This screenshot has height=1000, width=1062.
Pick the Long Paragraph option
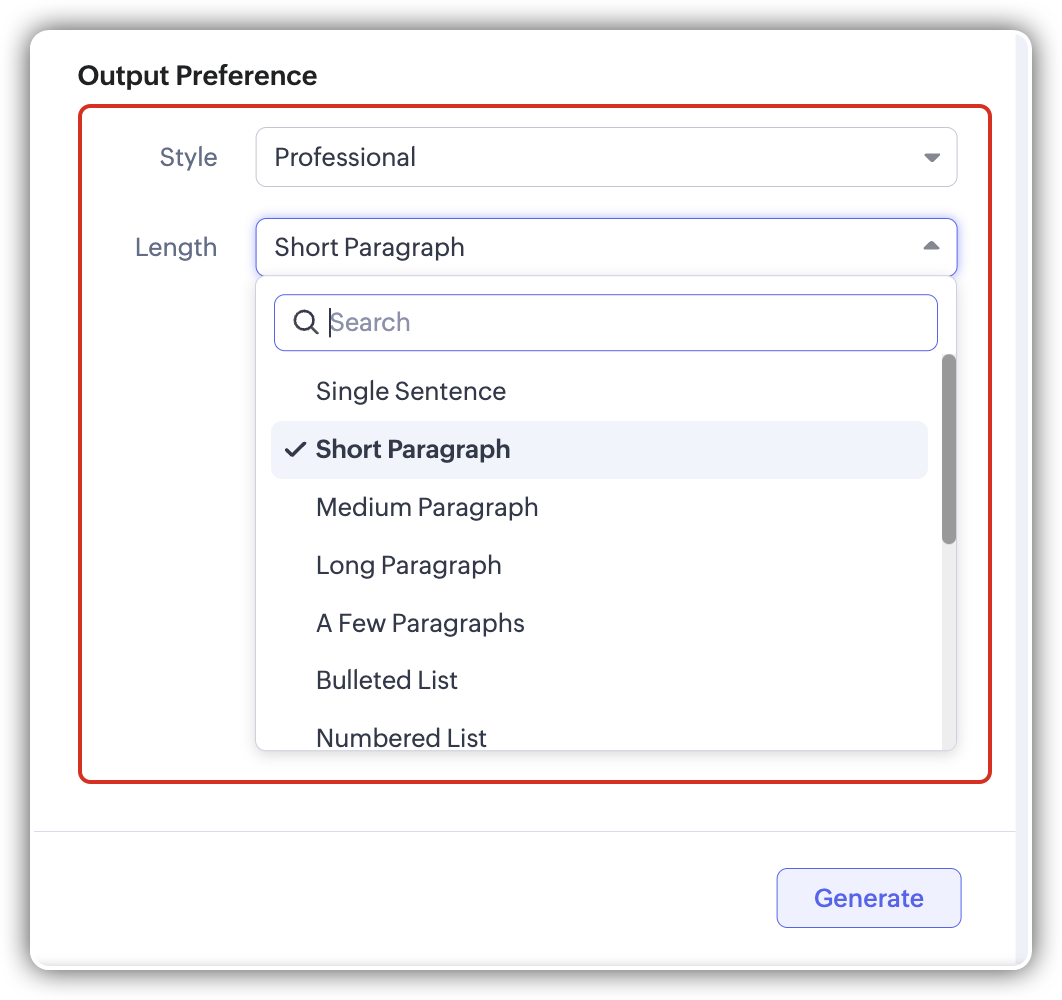[409, 565]
